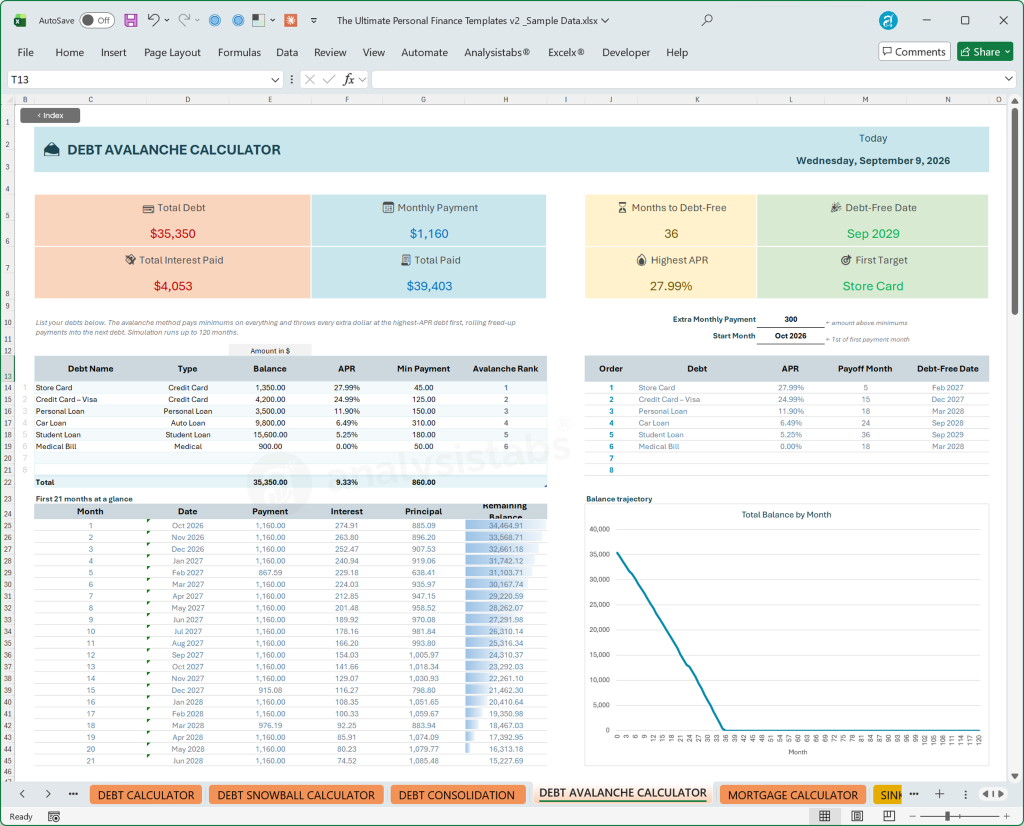Click the Cancel X icon in formula bar
Screen dimensions: 1024x826
pyautogui.click(x=310, y=80)
